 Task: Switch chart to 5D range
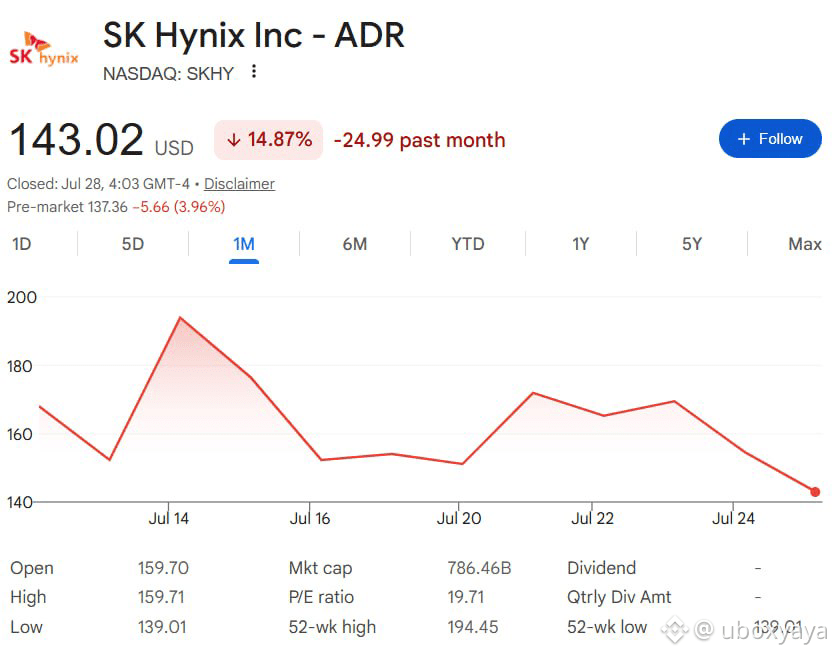(133, 244)
